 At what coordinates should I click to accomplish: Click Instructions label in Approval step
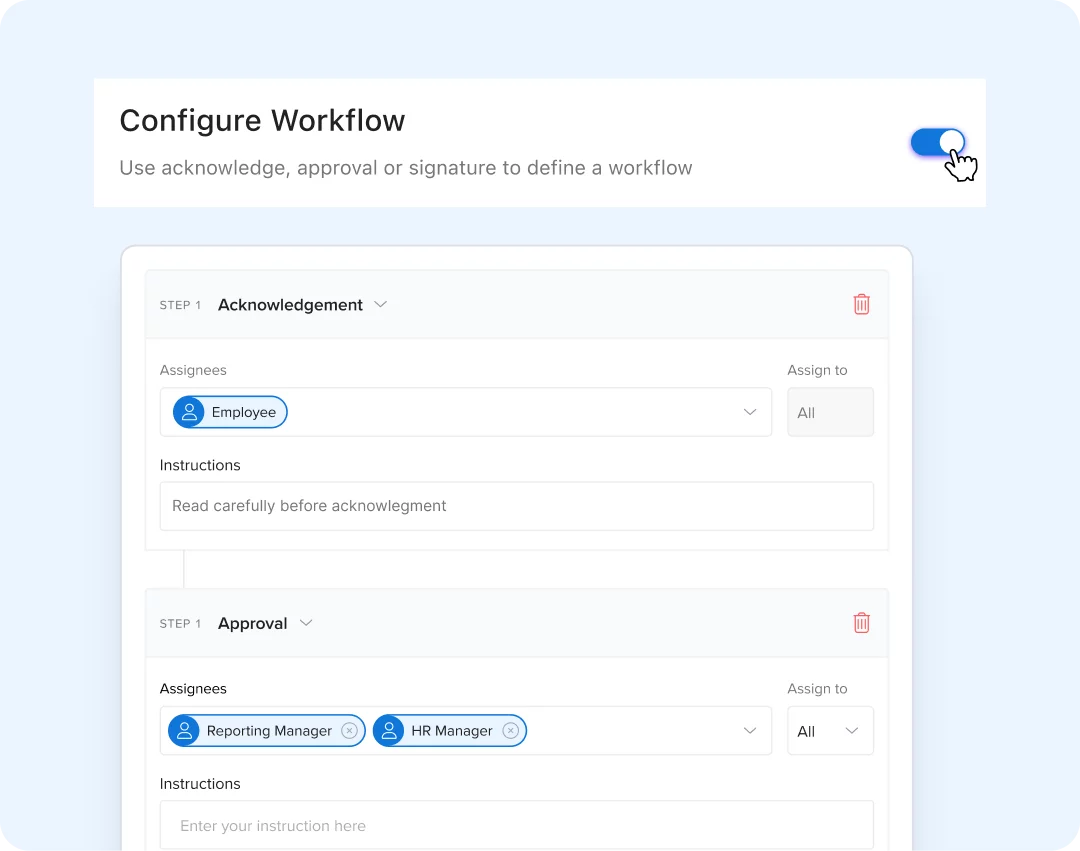[200, 784]
